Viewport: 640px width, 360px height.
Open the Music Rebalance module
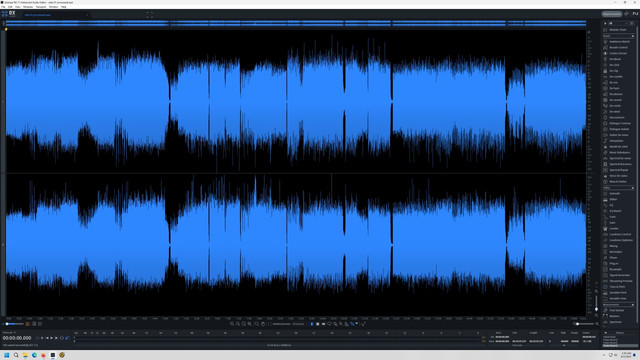pos(618,153)
